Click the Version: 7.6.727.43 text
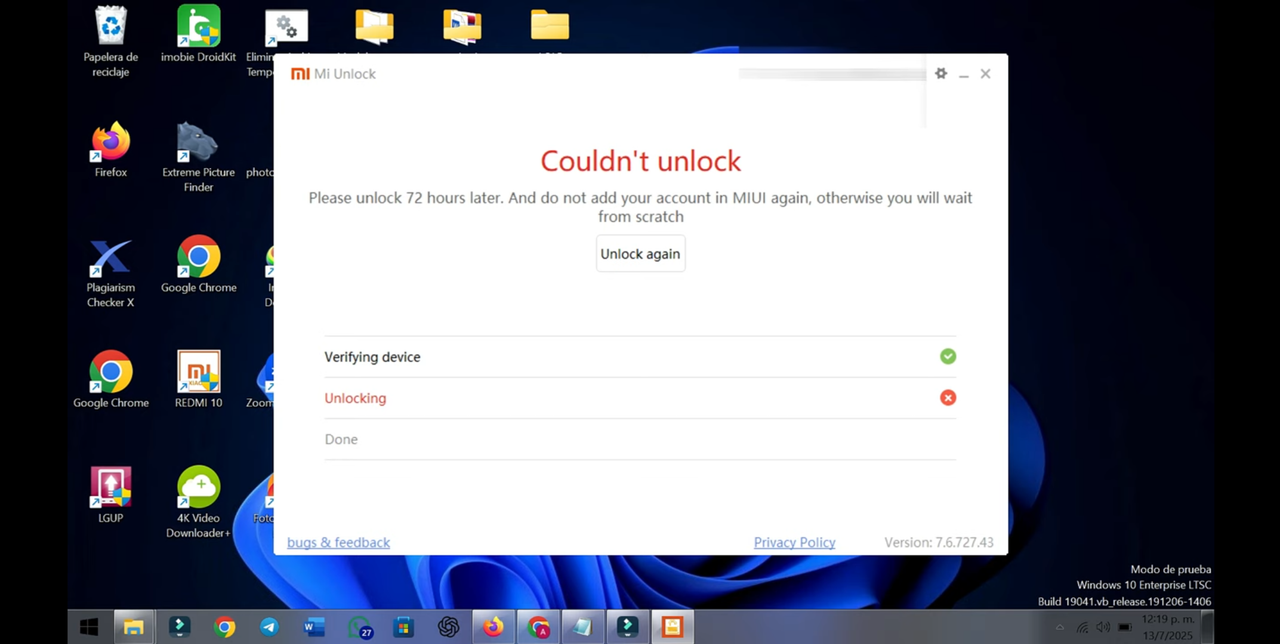Image resolution: width=1280 pixels, height=644 pixels. [939, 542]
